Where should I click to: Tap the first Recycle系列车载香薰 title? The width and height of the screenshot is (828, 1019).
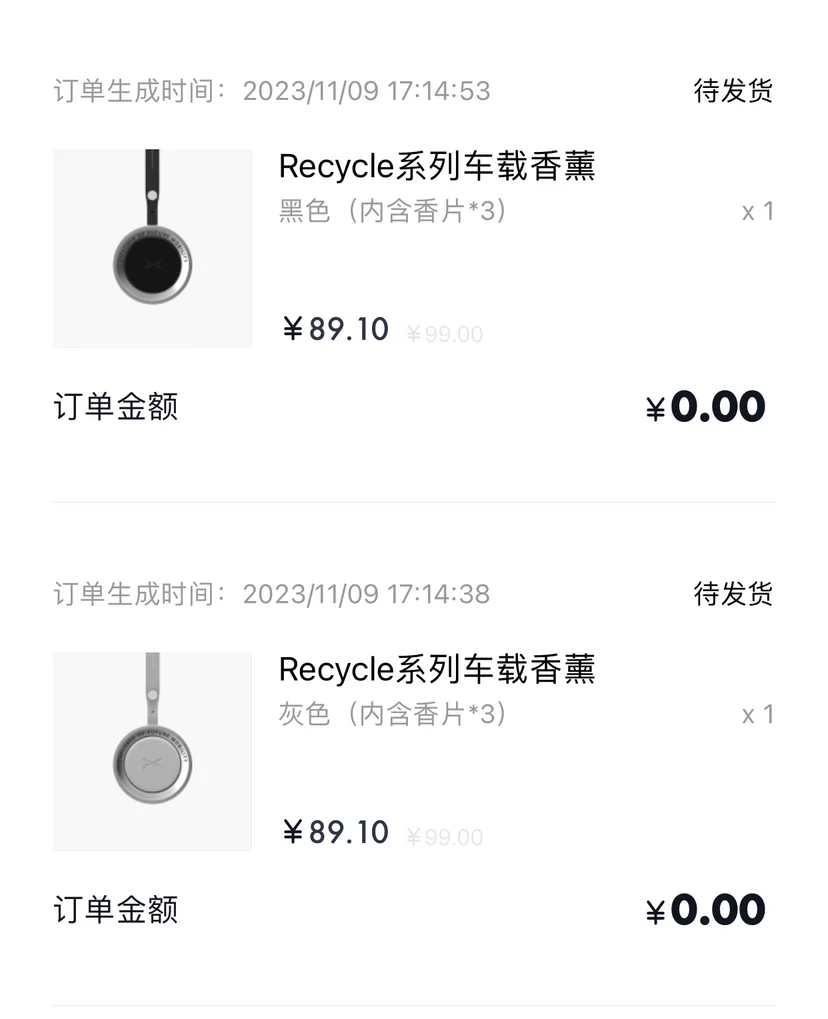(437, 166)
